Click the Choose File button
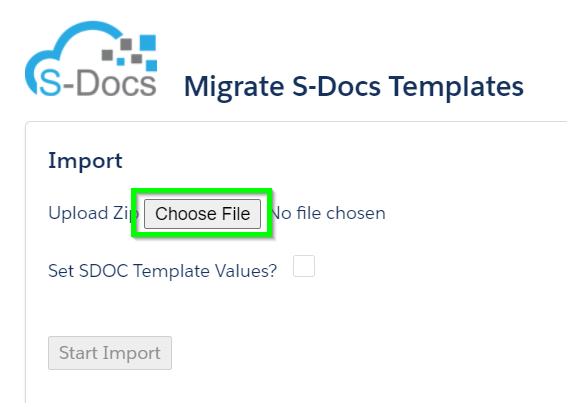Viewport: 567px width, 403px height. (202, 214)
